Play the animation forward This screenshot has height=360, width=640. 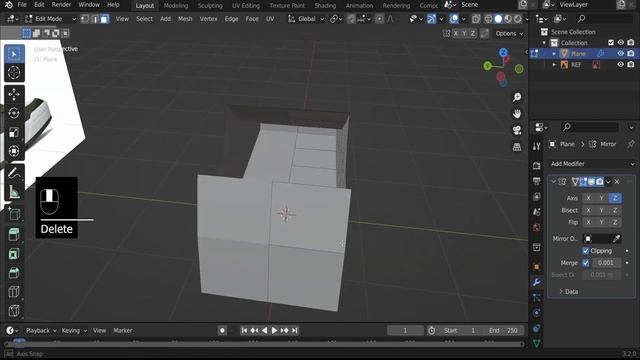point(274,330)
